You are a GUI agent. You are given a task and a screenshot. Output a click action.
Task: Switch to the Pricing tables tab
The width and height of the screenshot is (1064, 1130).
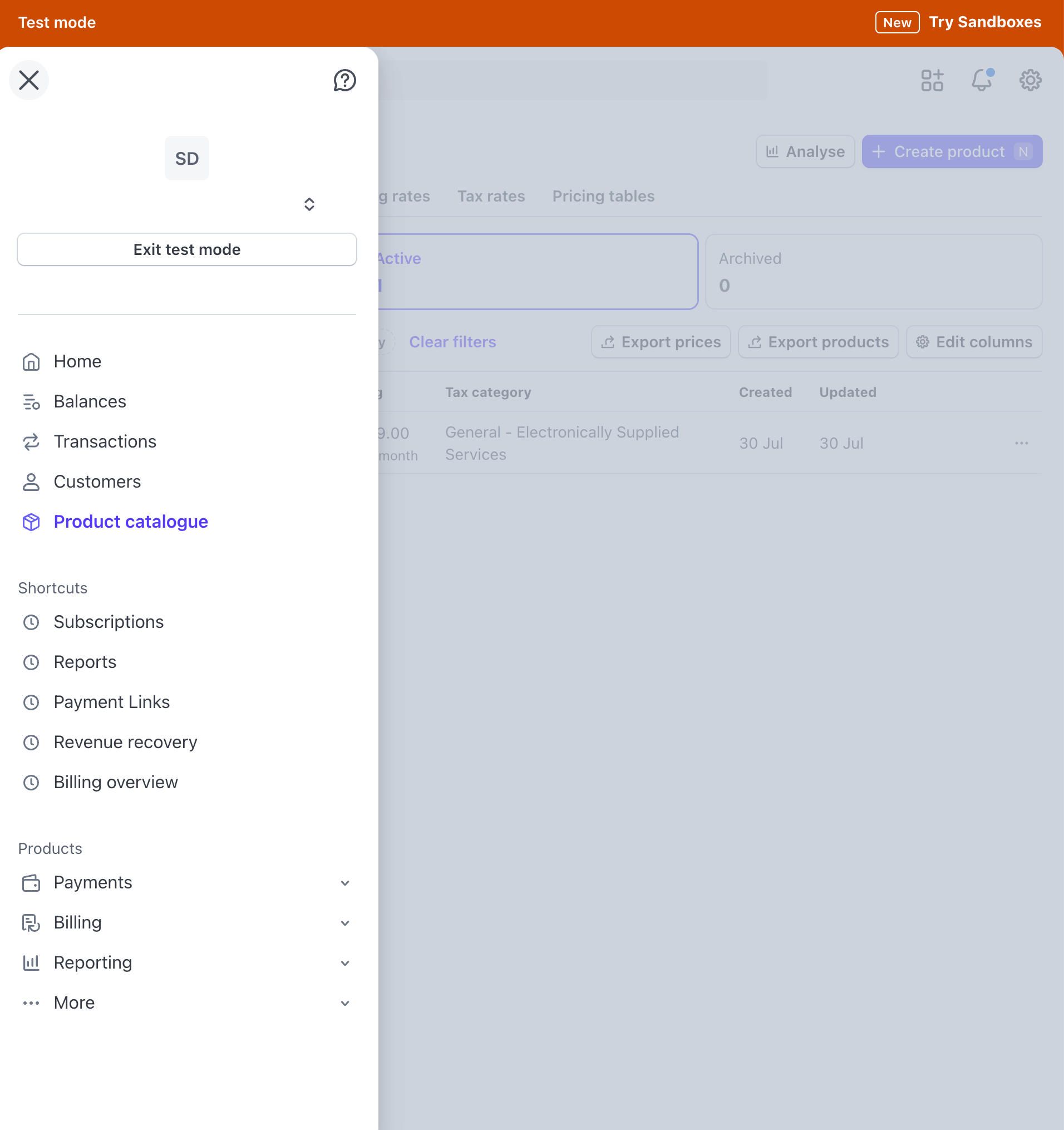(603, 196)
